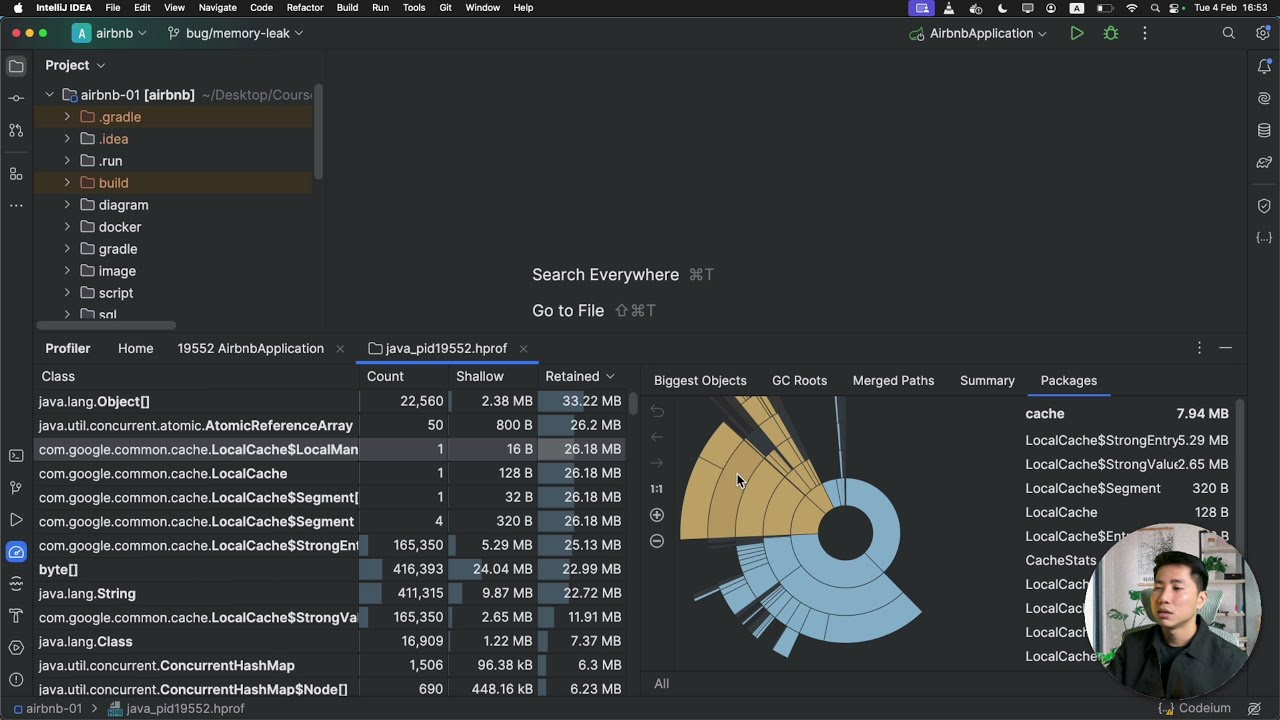Open the Coverage shield icon on right sidebar
The height and width of the screenshot is (720, 1280).
click(x=1264, y=206)
